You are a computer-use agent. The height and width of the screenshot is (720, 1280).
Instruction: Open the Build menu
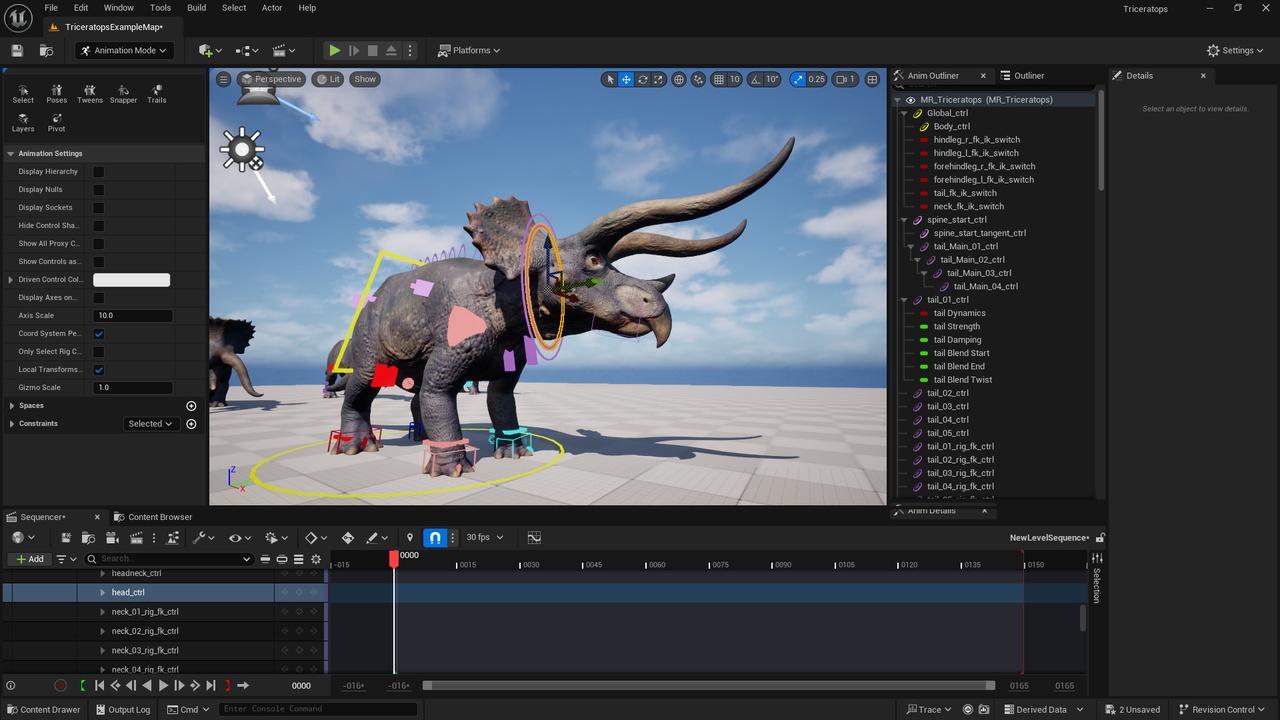pos(197,7)
